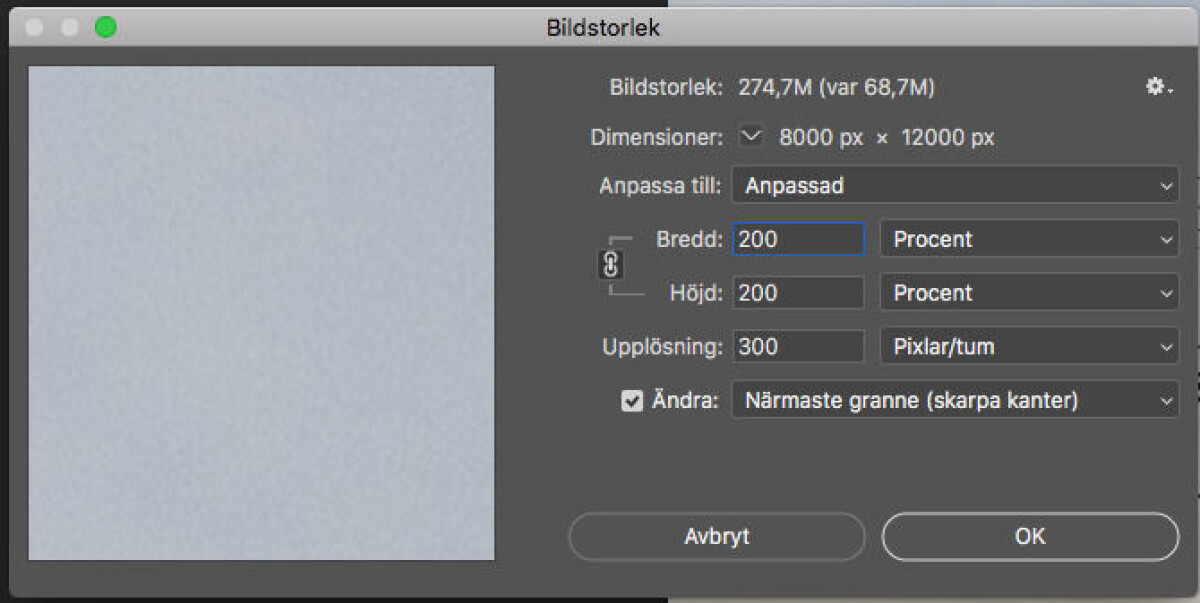The height and width of the screenshot is (603, 1200).
Task: Click the Upplösning label
Action: click(x=662, y=348)
